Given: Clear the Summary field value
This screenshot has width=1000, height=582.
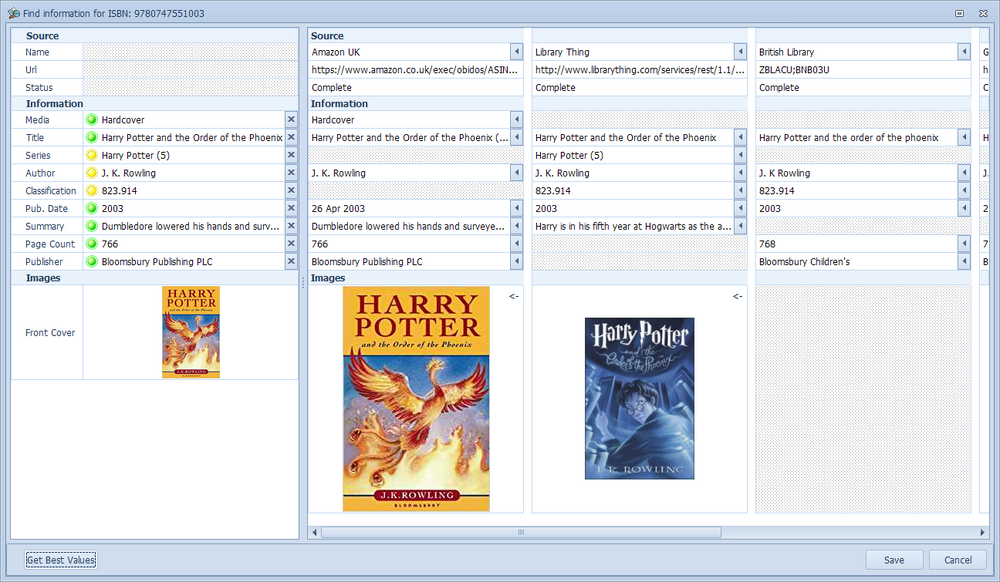Looking at the screenshot, I should point(291,226).
